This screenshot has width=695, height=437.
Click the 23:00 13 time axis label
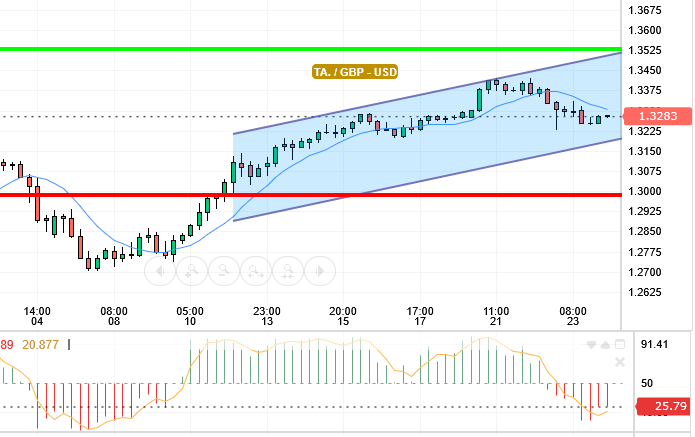[267, 316]
